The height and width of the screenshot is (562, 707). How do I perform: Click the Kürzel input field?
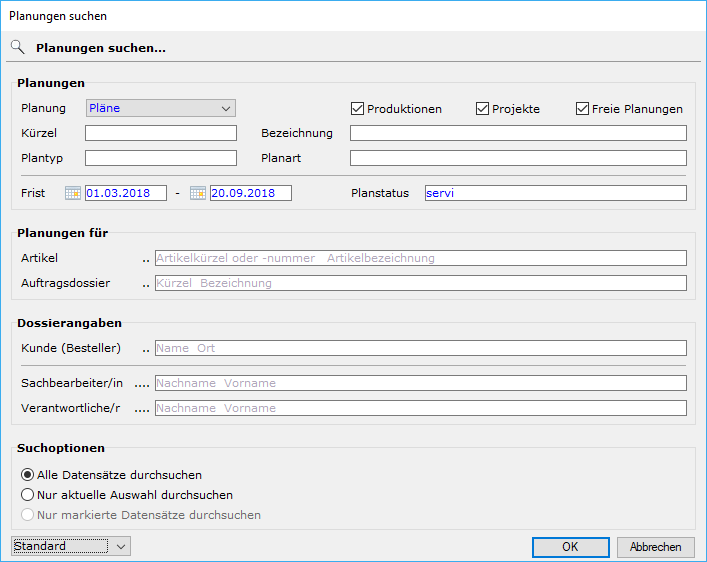[x=160, y=133]
